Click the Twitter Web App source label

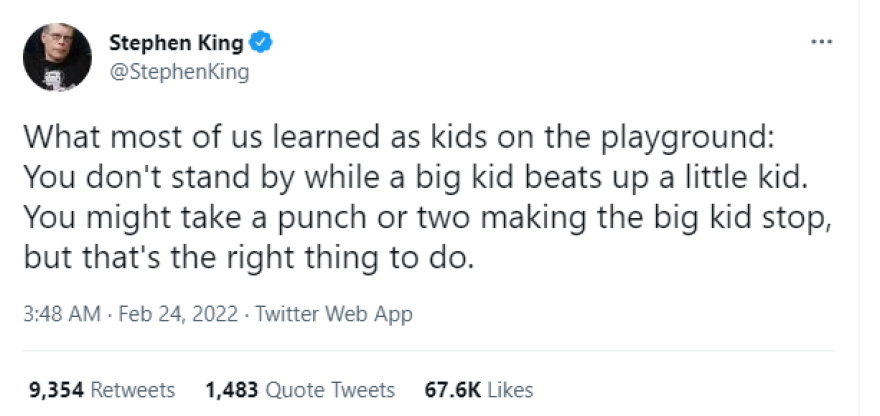pos(334,314)
